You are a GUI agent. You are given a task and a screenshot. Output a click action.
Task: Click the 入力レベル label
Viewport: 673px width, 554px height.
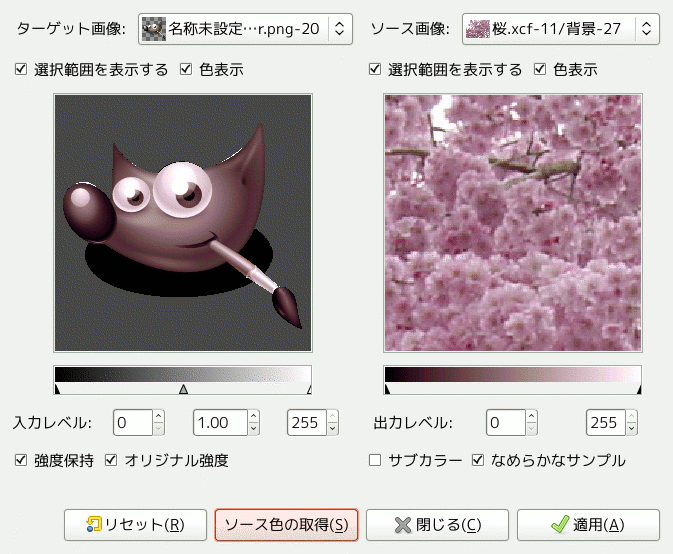click(x=52, y=423)
